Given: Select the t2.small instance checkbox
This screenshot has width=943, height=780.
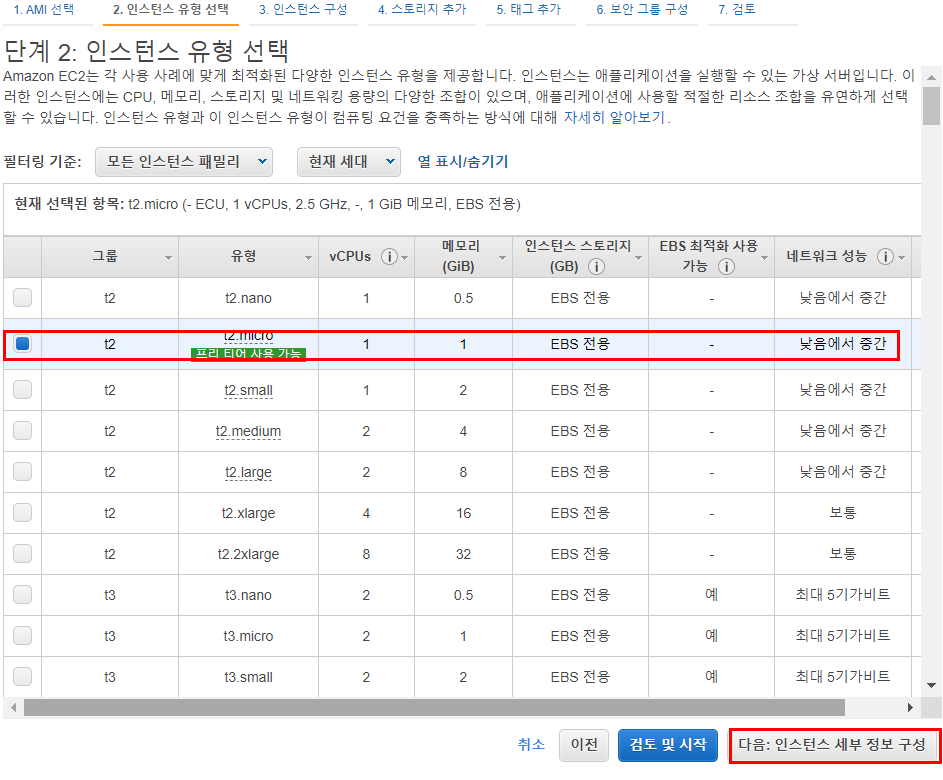Looking at the screenshot, I should point(23,390).
